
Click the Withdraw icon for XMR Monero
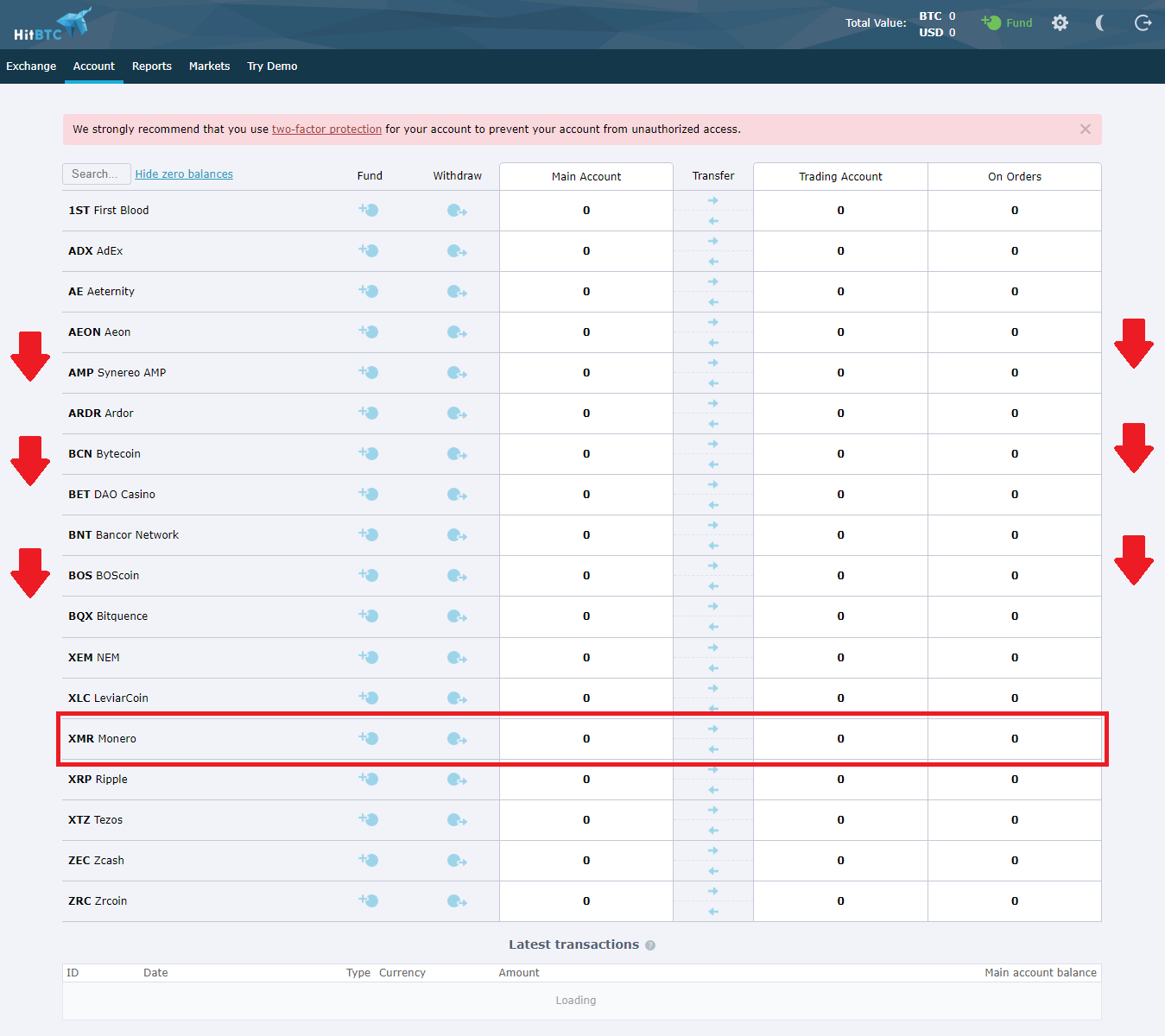point(457,739)
